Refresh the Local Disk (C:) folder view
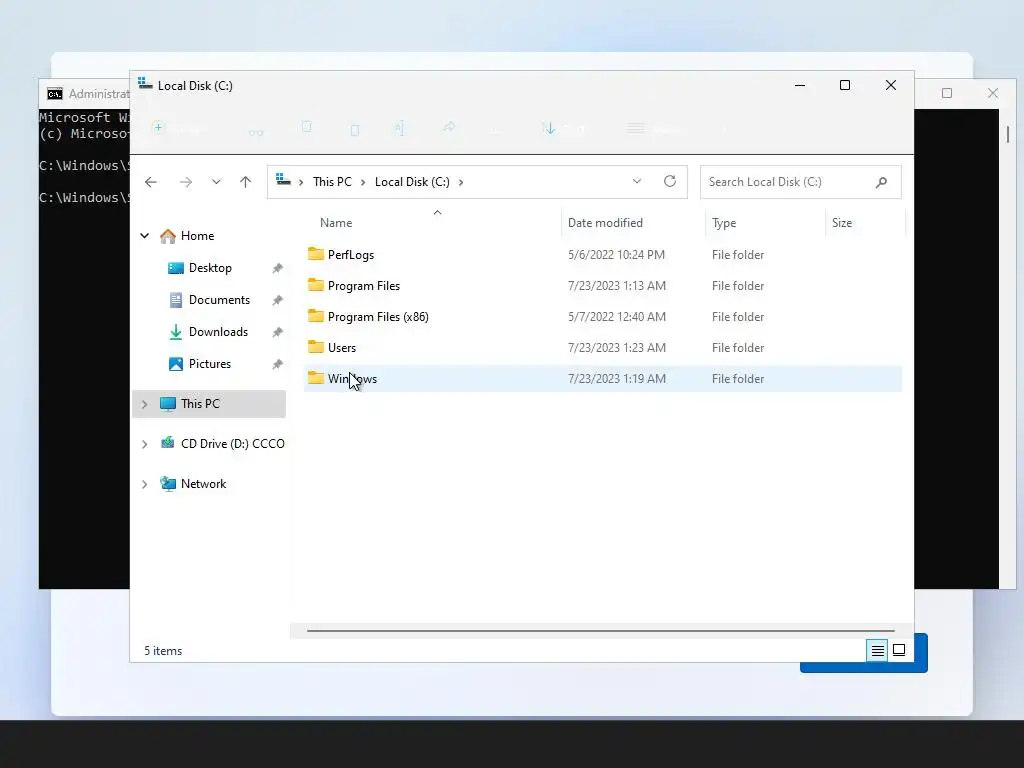The width and height of the screenshot is (1024, 768). 670,182
